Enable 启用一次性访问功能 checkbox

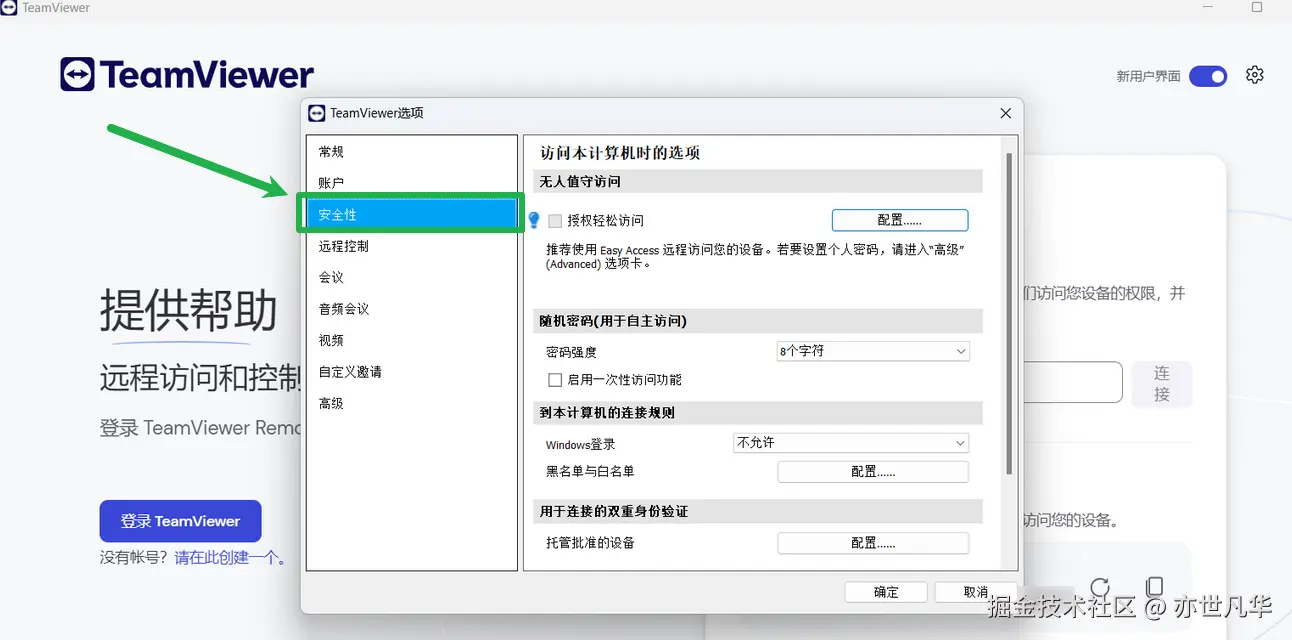tap(555, 380)
